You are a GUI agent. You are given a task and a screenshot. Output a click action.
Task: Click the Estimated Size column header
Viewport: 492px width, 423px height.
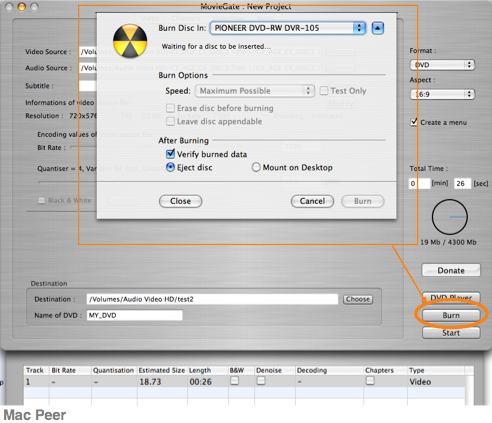coord(162,370)
